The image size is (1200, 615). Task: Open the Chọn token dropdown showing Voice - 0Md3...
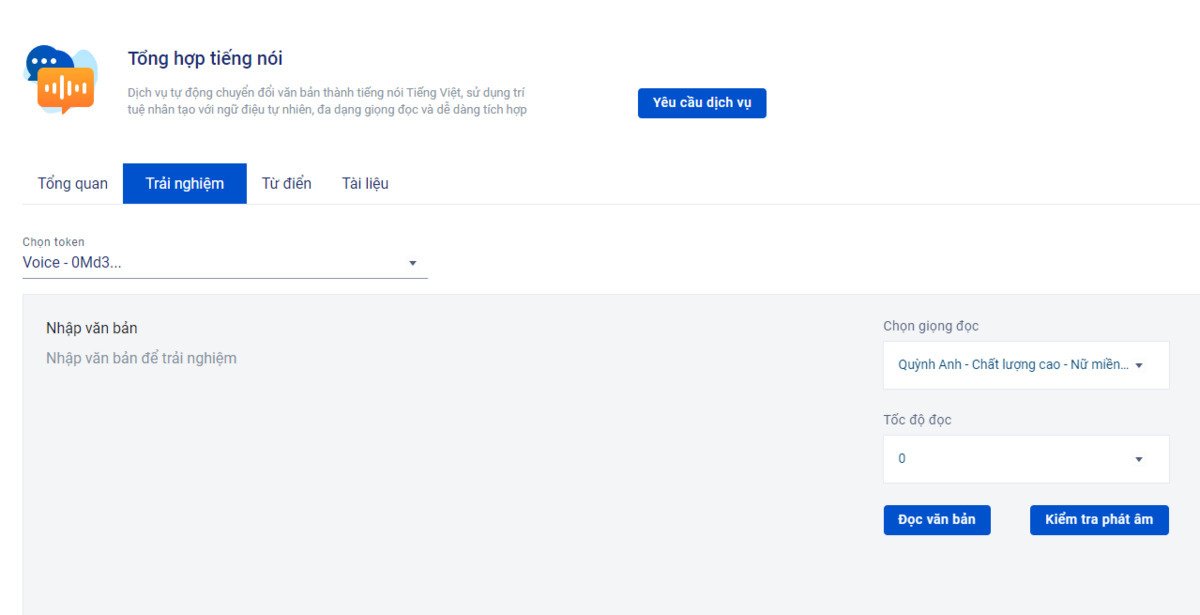(224, 263)
